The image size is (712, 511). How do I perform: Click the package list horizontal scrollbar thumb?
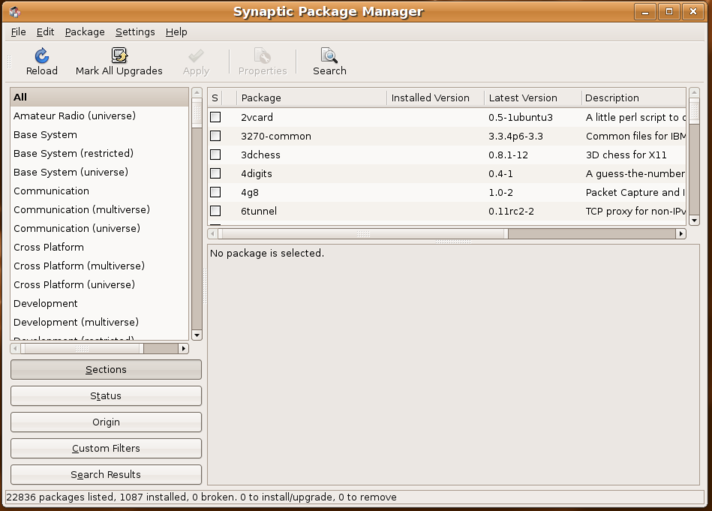coord(363,233)
